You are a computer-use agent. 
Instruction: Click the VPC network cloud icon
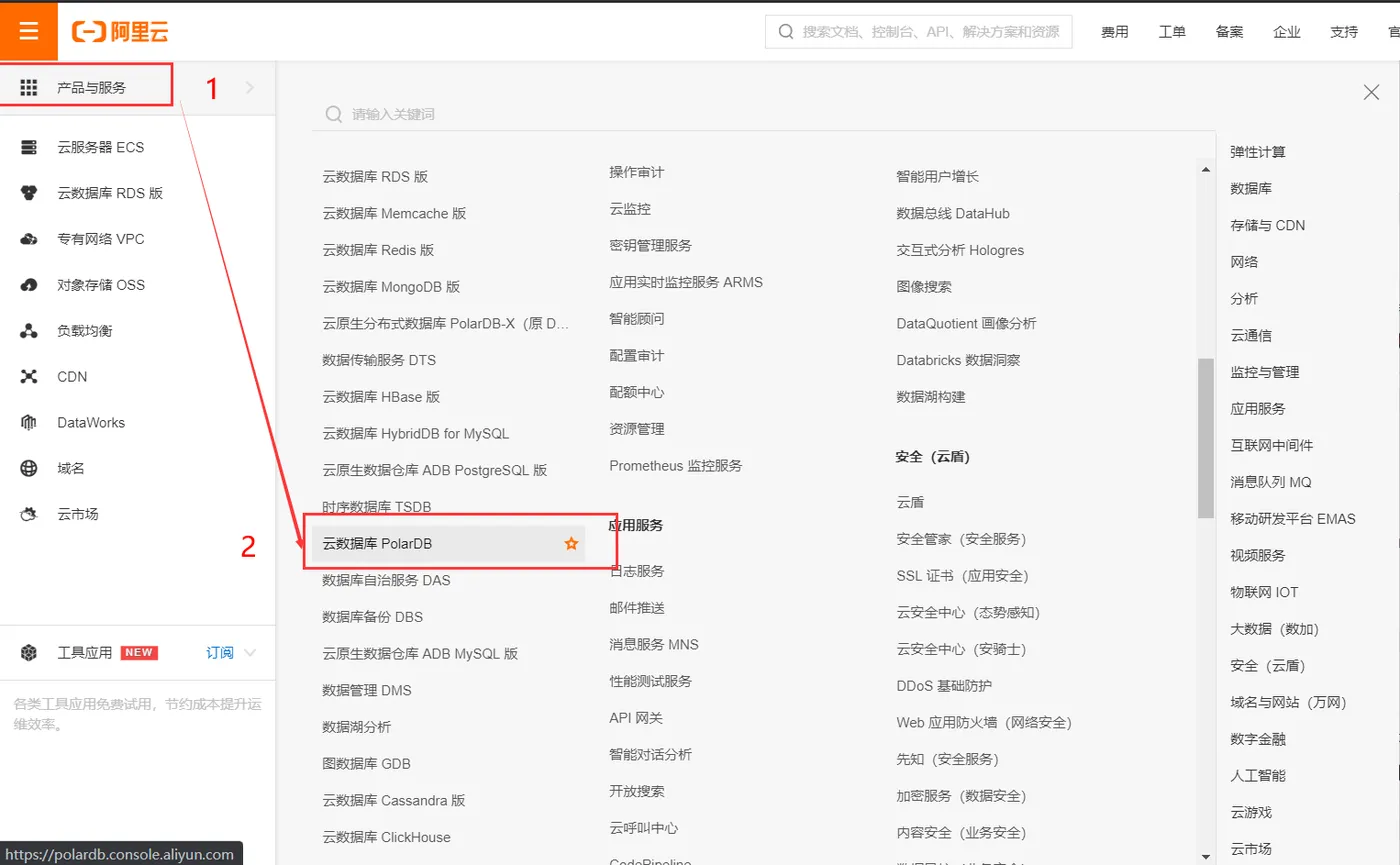pos(29,240)
